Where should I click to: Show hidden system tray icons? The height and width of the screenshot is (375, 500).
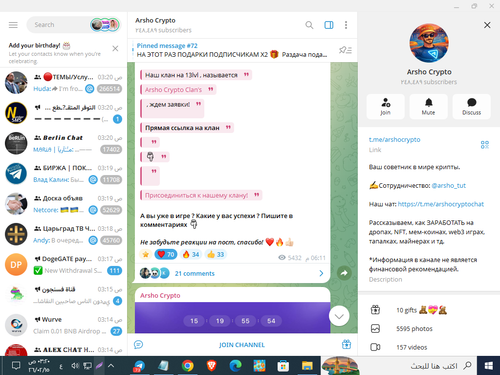point(111,366)
